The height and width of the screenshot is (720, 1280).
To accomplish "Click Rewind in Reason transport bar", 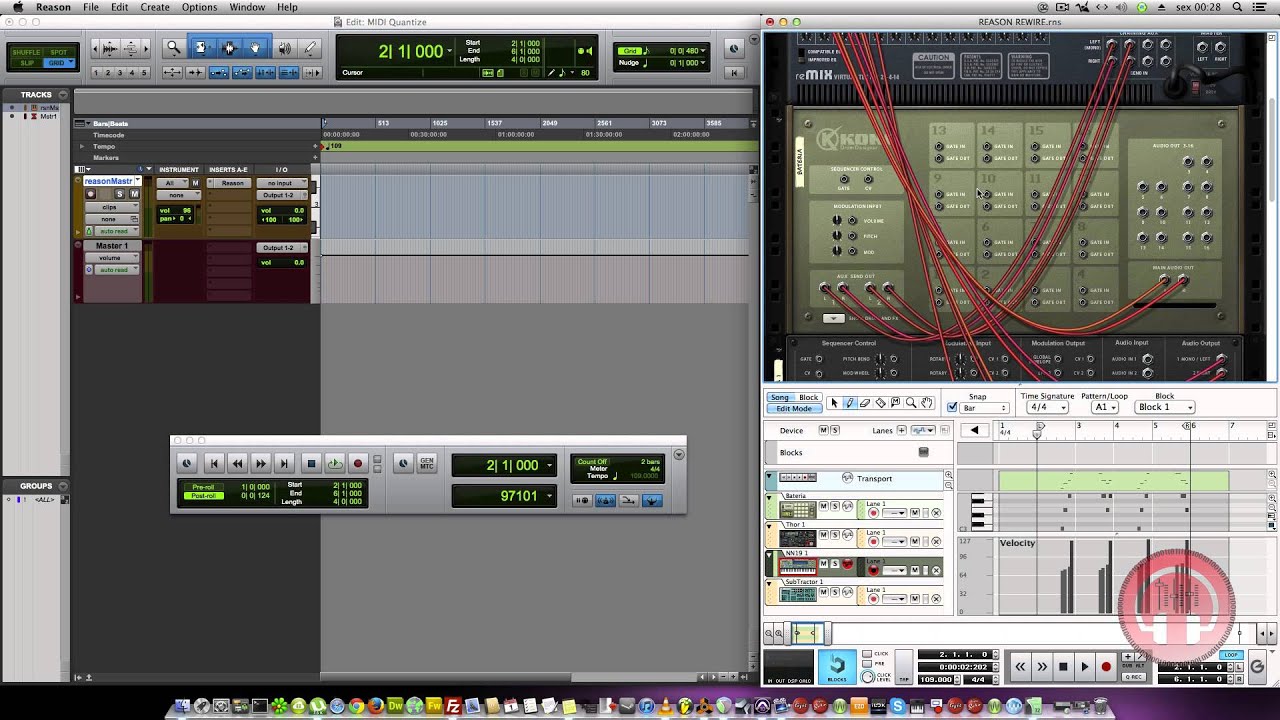I will [x=1020, y=667].
